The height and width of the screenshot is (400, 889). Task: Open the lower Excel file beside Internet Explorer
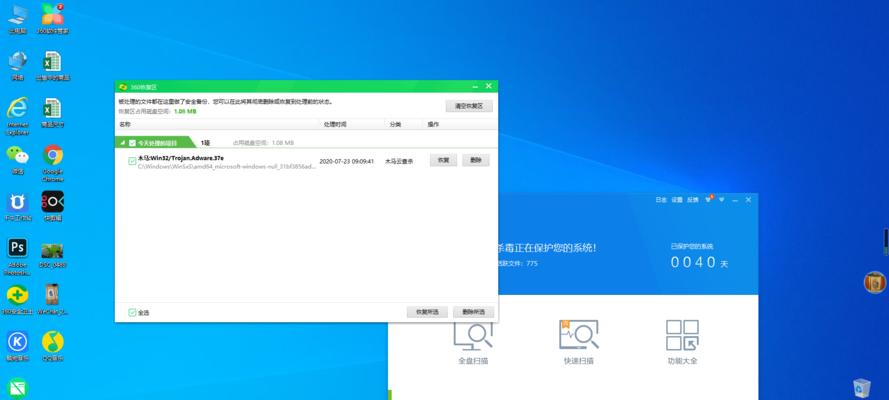point(53,113)
